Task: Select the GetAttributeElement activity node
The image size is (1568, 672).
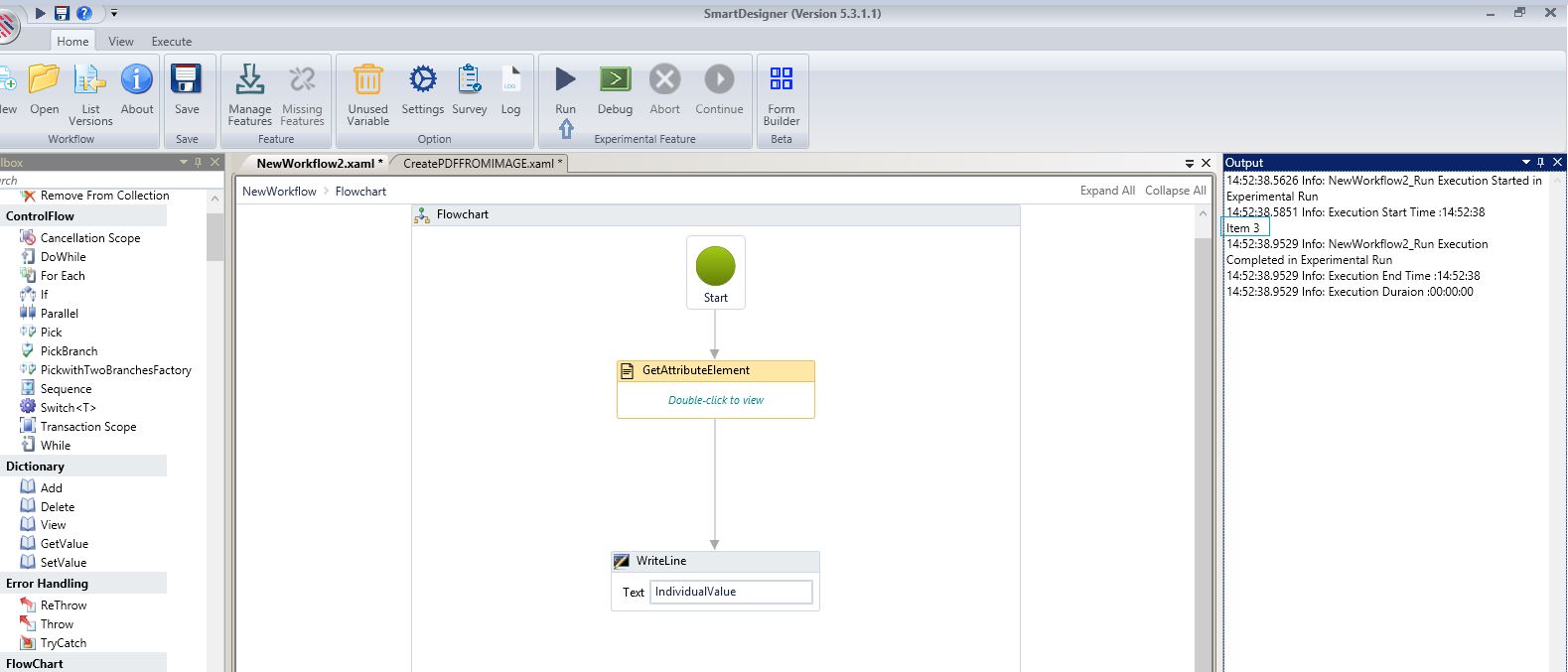Action: [715, 370]
